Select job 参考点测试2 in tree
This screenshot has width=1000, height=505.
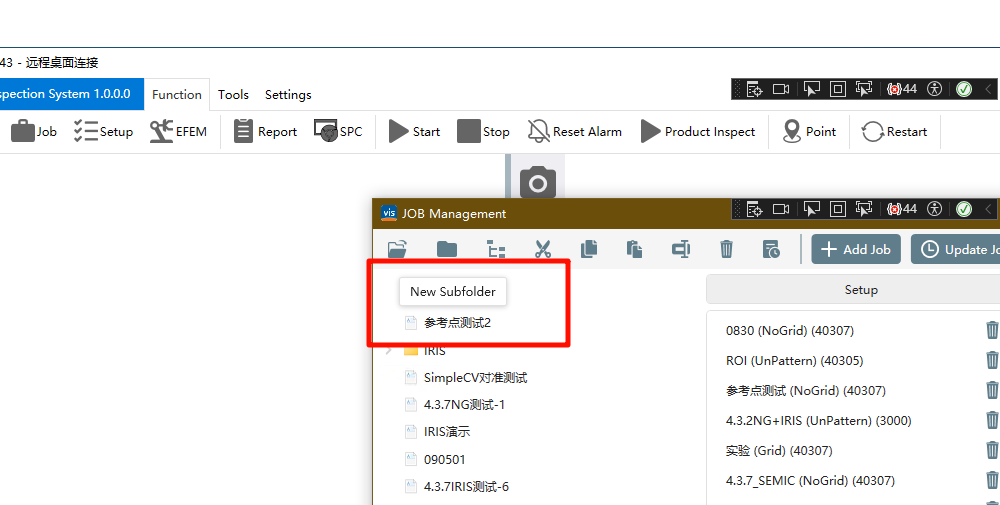[x=457, y=323]
